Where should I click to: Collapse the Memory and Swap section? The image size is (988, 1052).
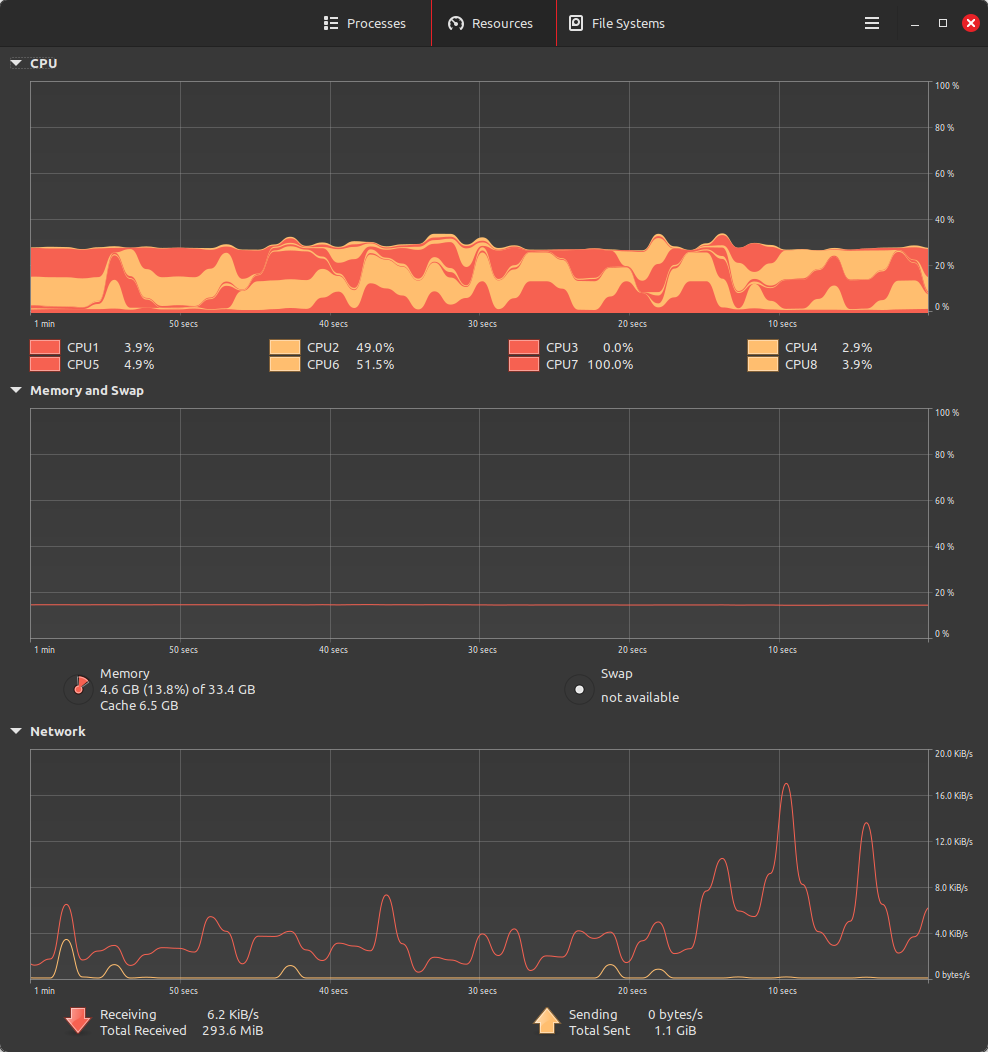(15, 390)
